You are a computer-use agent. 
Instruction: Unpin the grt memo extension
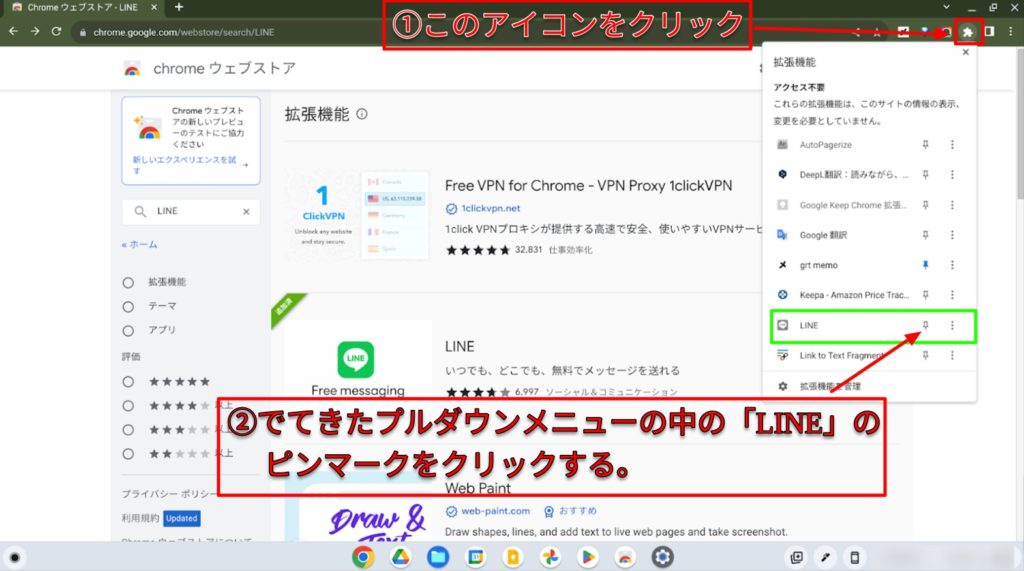(925, 265)
